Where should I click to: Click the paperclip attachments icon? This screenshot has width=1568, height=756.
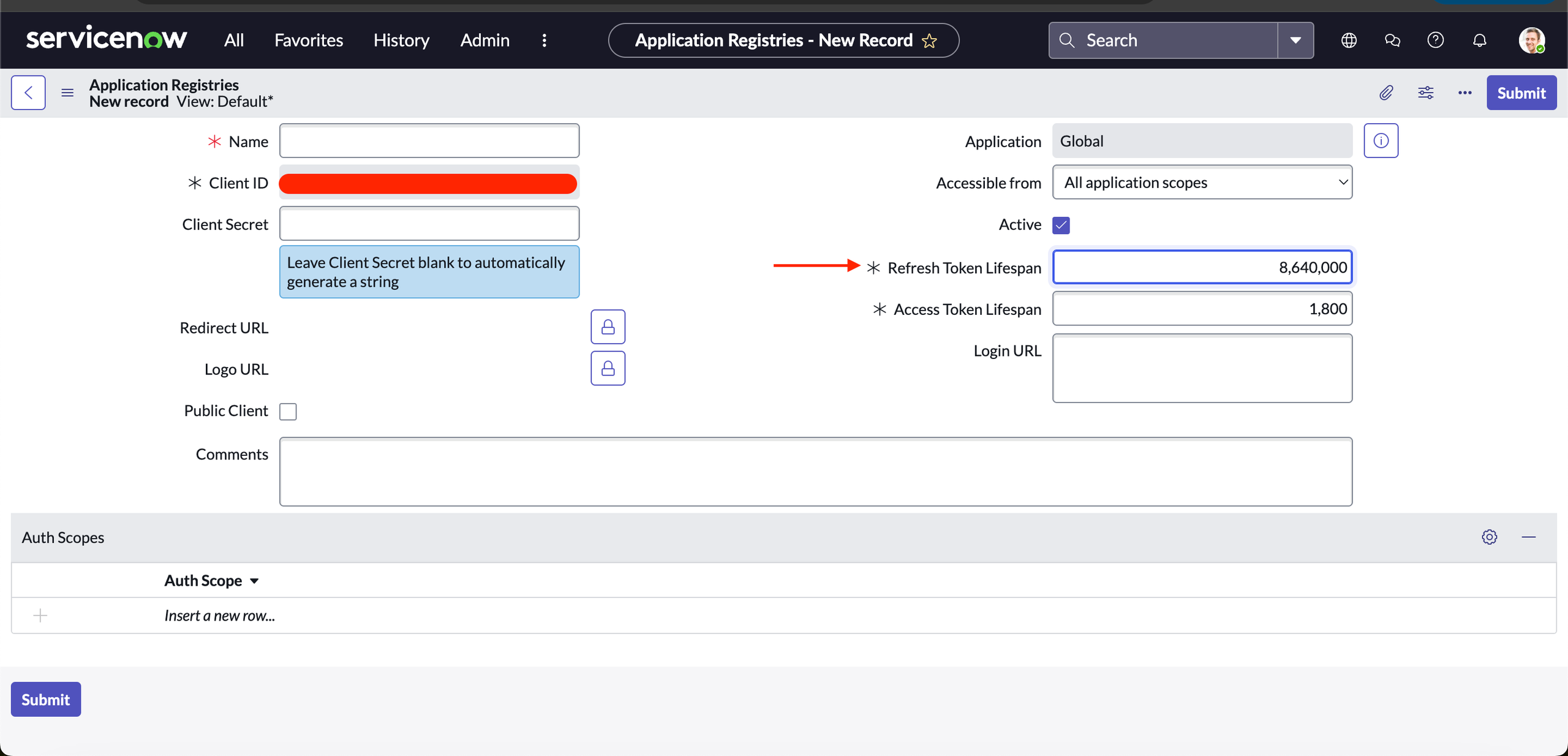(x=1386, y=93)
